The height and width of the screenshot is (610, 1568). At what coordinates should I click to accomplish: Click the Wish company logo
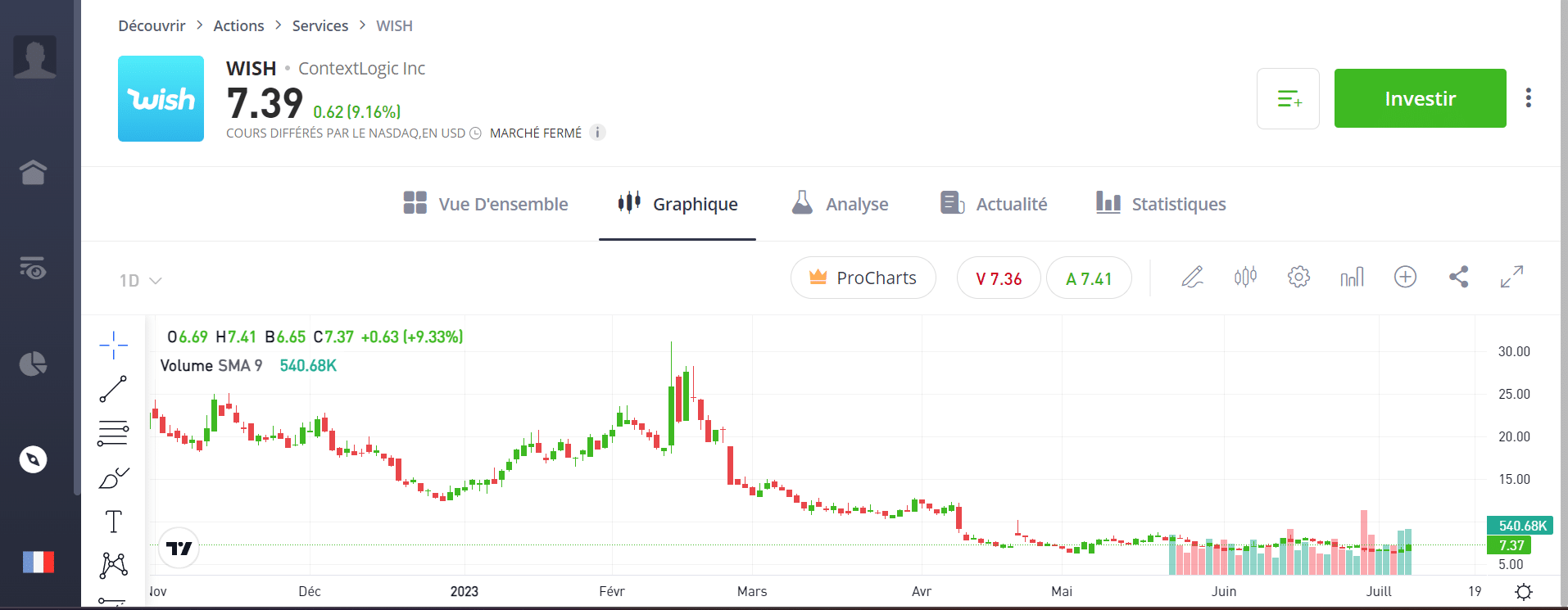[x=161, y=98]
